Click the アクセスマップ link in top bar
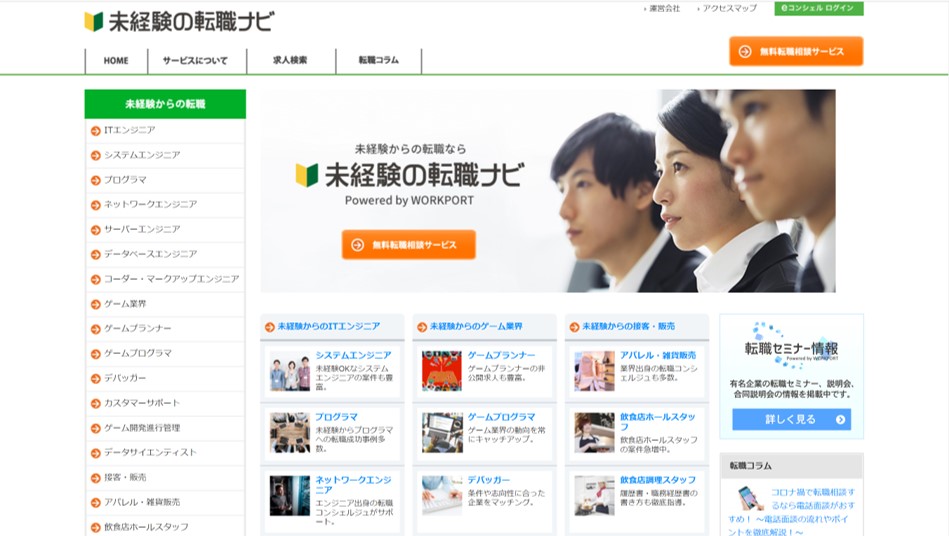This screenshot has width=949, height=536. tap(729, 8)
